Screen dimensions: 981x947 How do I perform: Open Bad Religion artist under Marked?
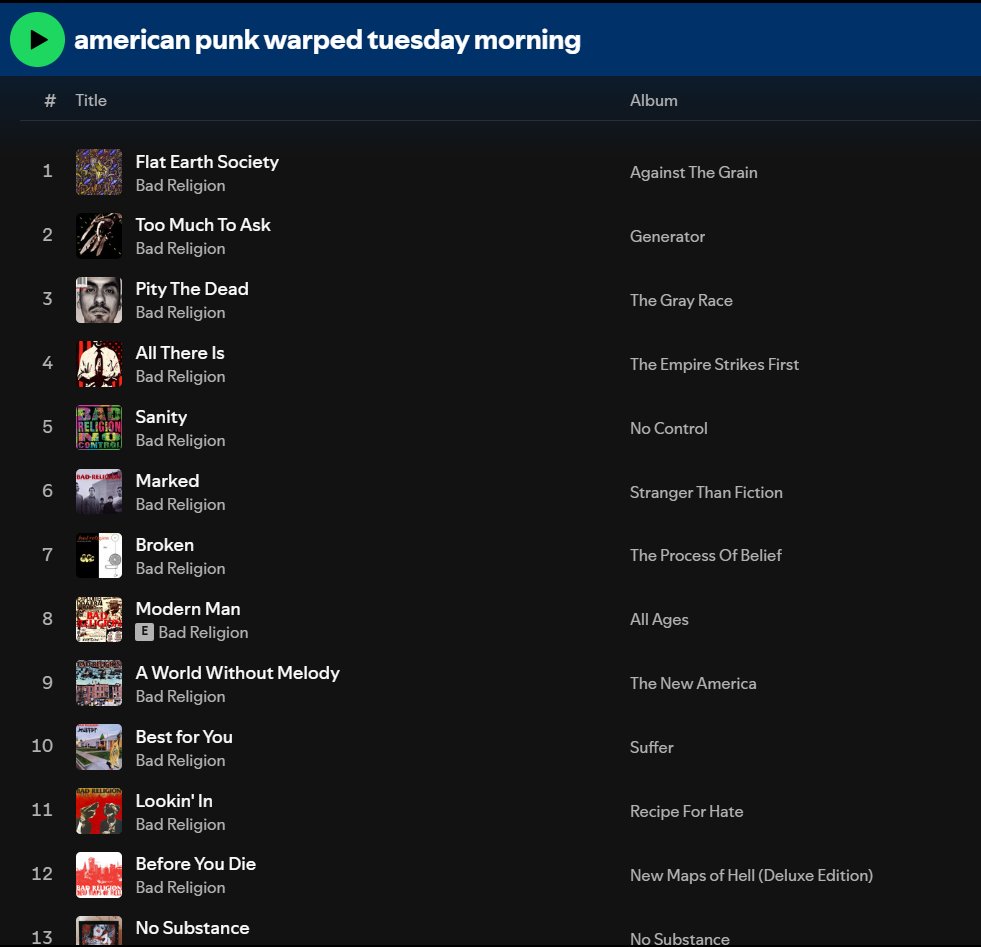(x=180, y=505)
